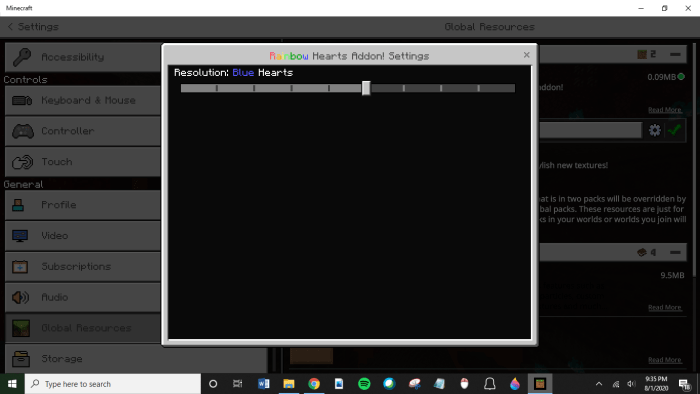The image size is (700, 394).
Task: Open the Subscriptions calendar icon
Action: pyautogui.click(x=20, y=266)
